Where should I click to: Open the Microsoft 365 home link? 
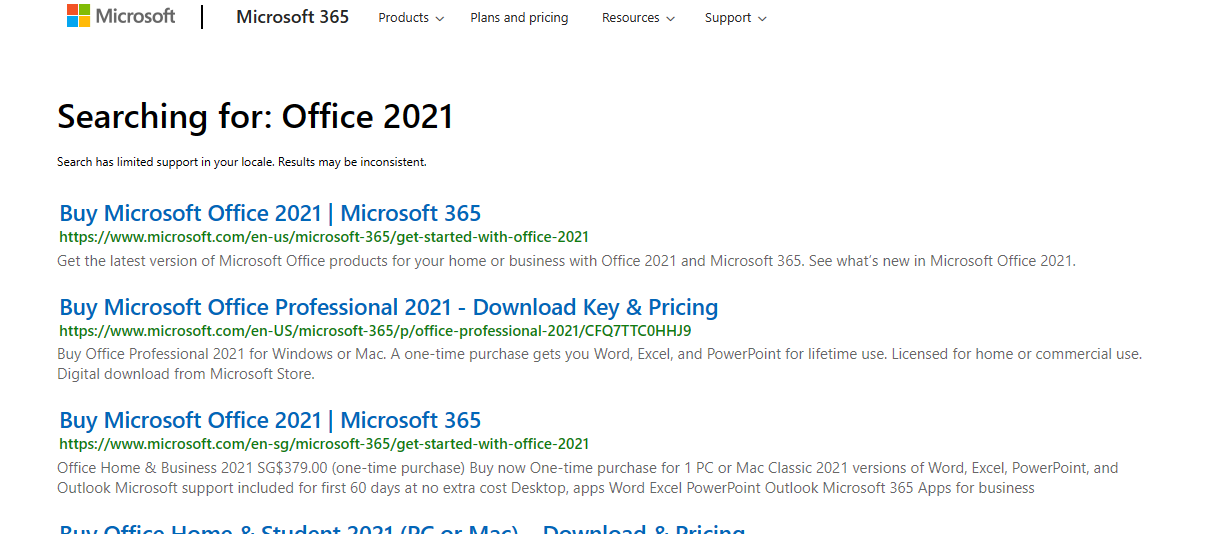coord(293,17)
